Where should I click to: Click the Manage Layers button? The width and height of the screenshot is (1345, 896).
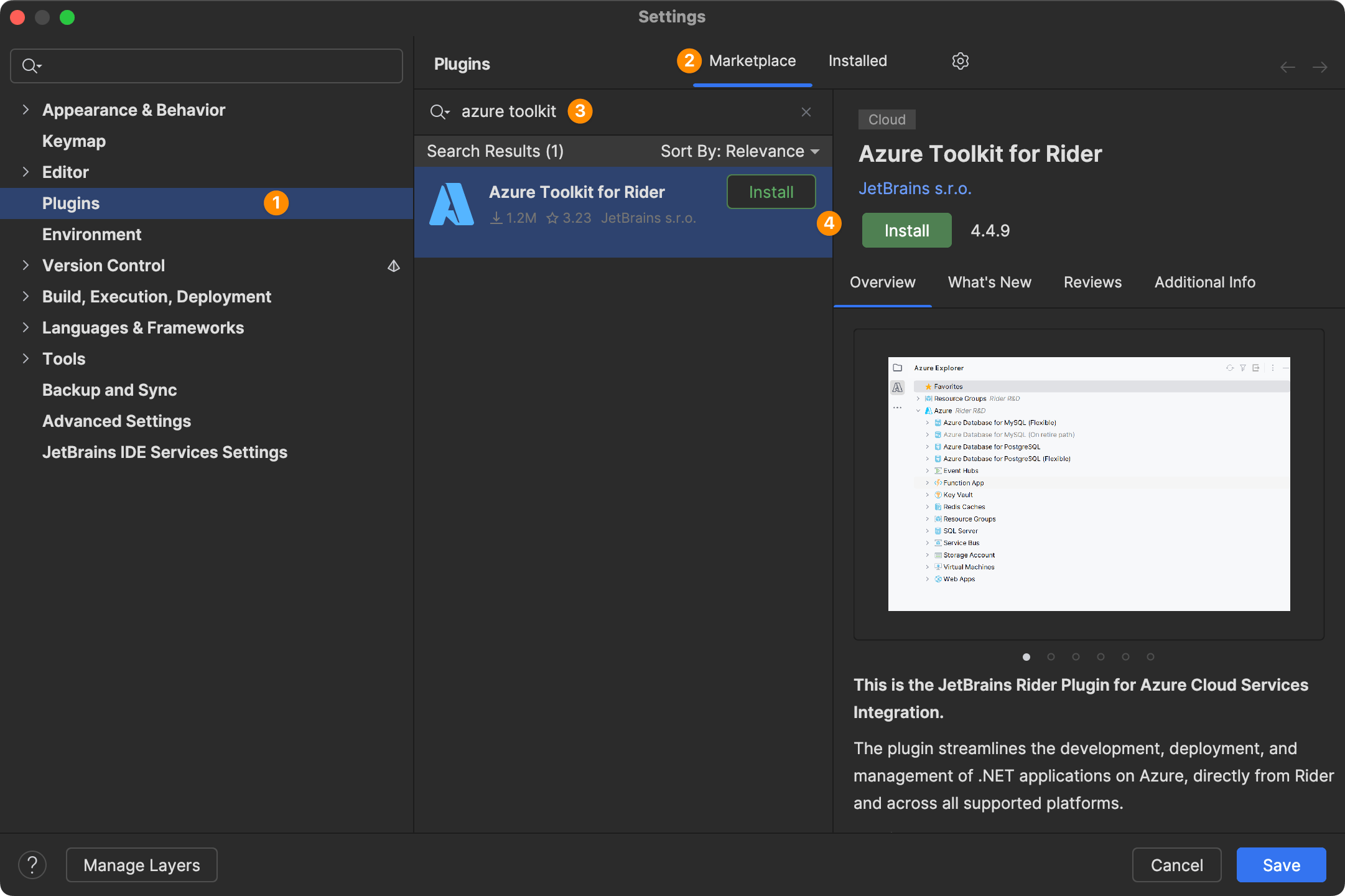[x=141, y=865]
